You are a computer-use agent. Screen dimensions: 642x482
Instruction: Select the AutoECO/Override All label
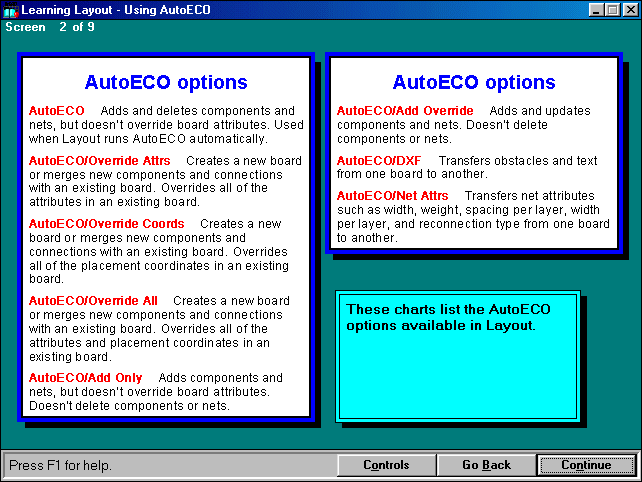(x=93, y=301)
